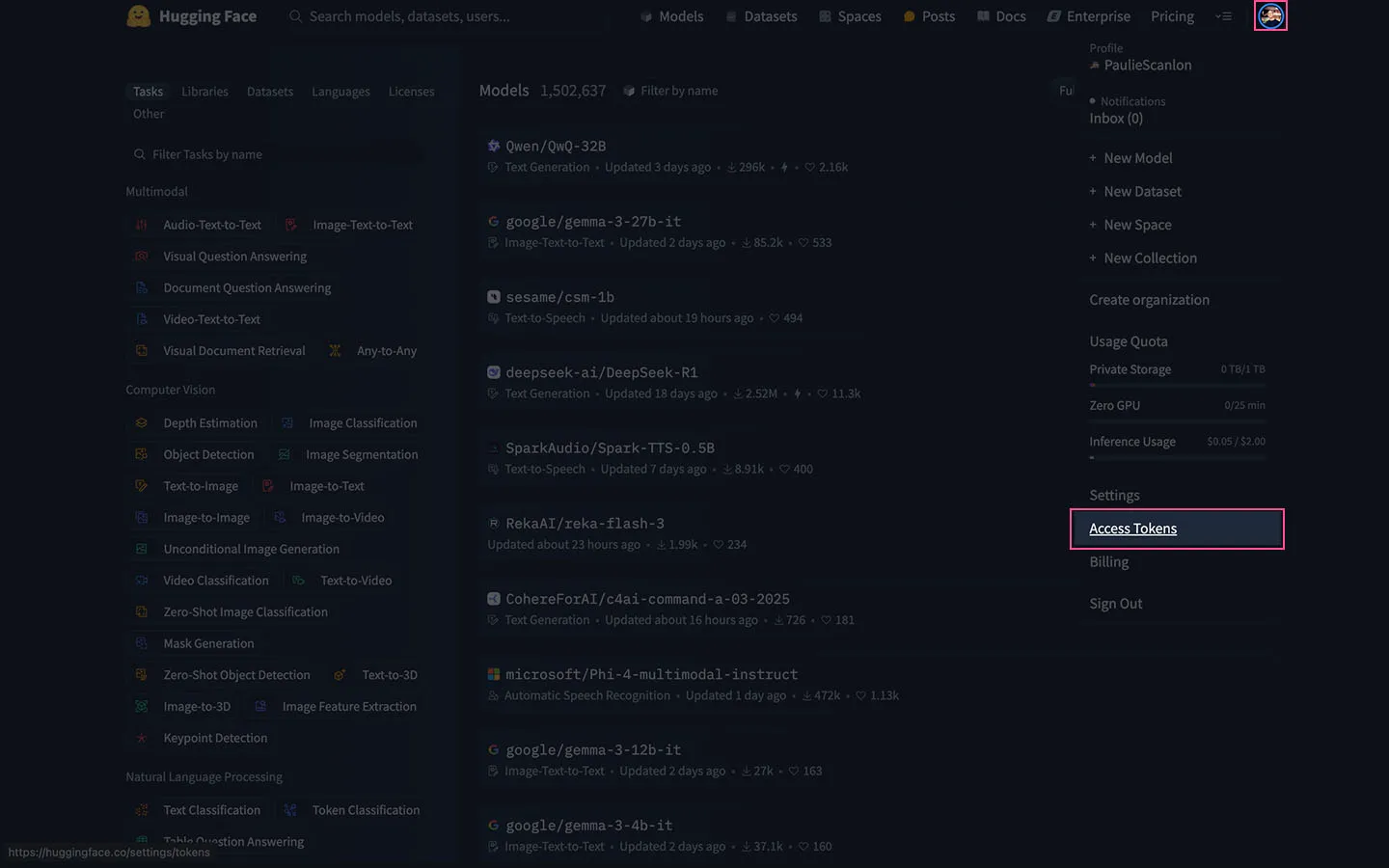The width and height of the screenshot is (1389, 868).
Task: Click the Visual Question Answering task icon
Action: [x=142, y=257]
